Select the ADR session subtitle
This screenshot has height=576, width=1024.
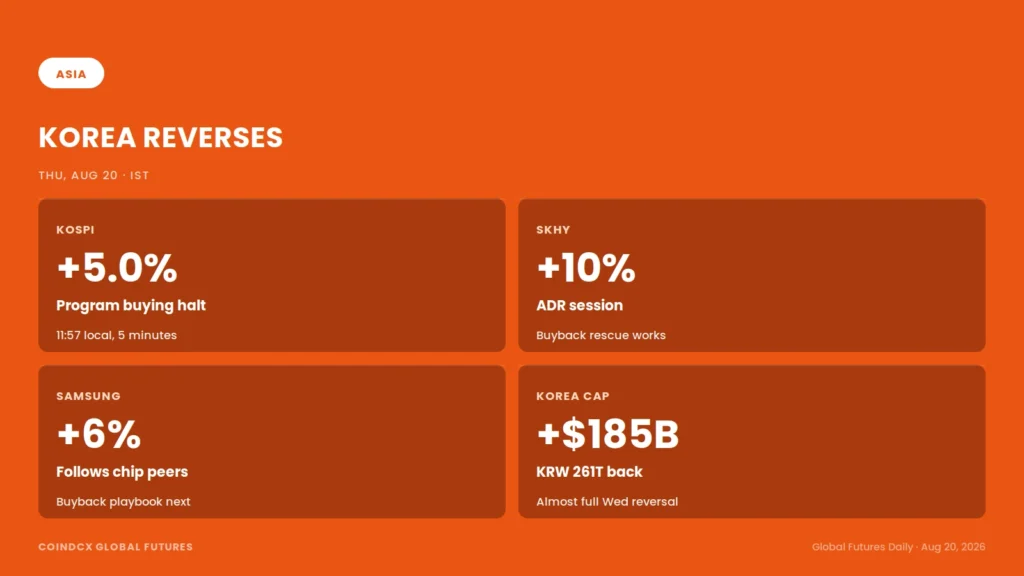pos(579,306)
